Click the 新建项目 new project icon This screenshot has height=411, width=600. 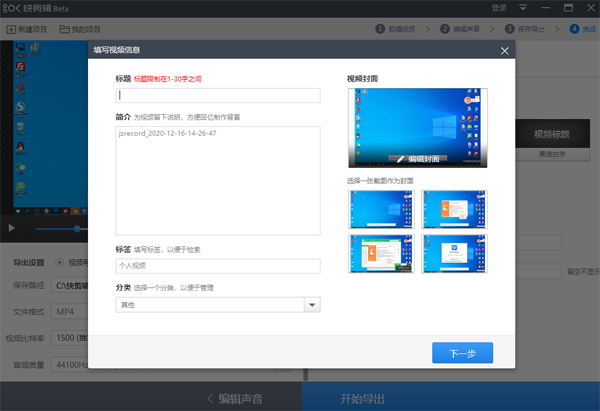[11, 29]
